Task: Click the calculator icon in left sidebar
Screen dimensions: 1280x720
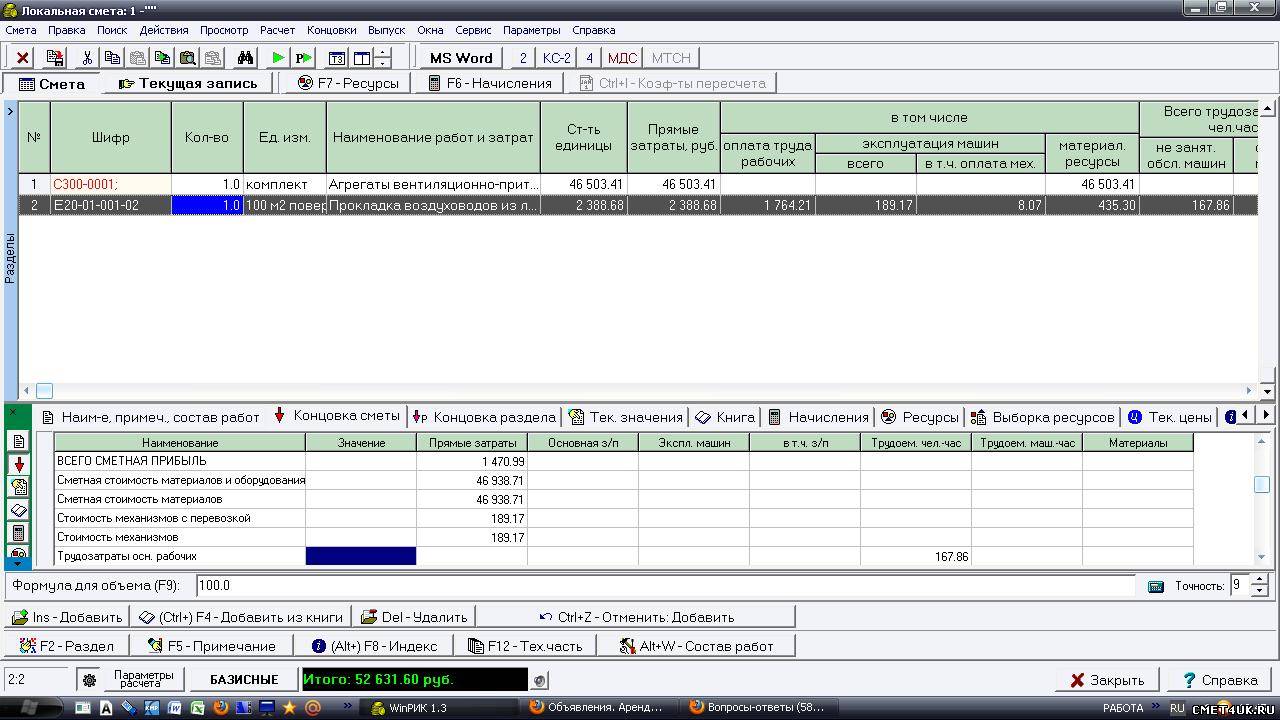Action: (x=18, y=533)
